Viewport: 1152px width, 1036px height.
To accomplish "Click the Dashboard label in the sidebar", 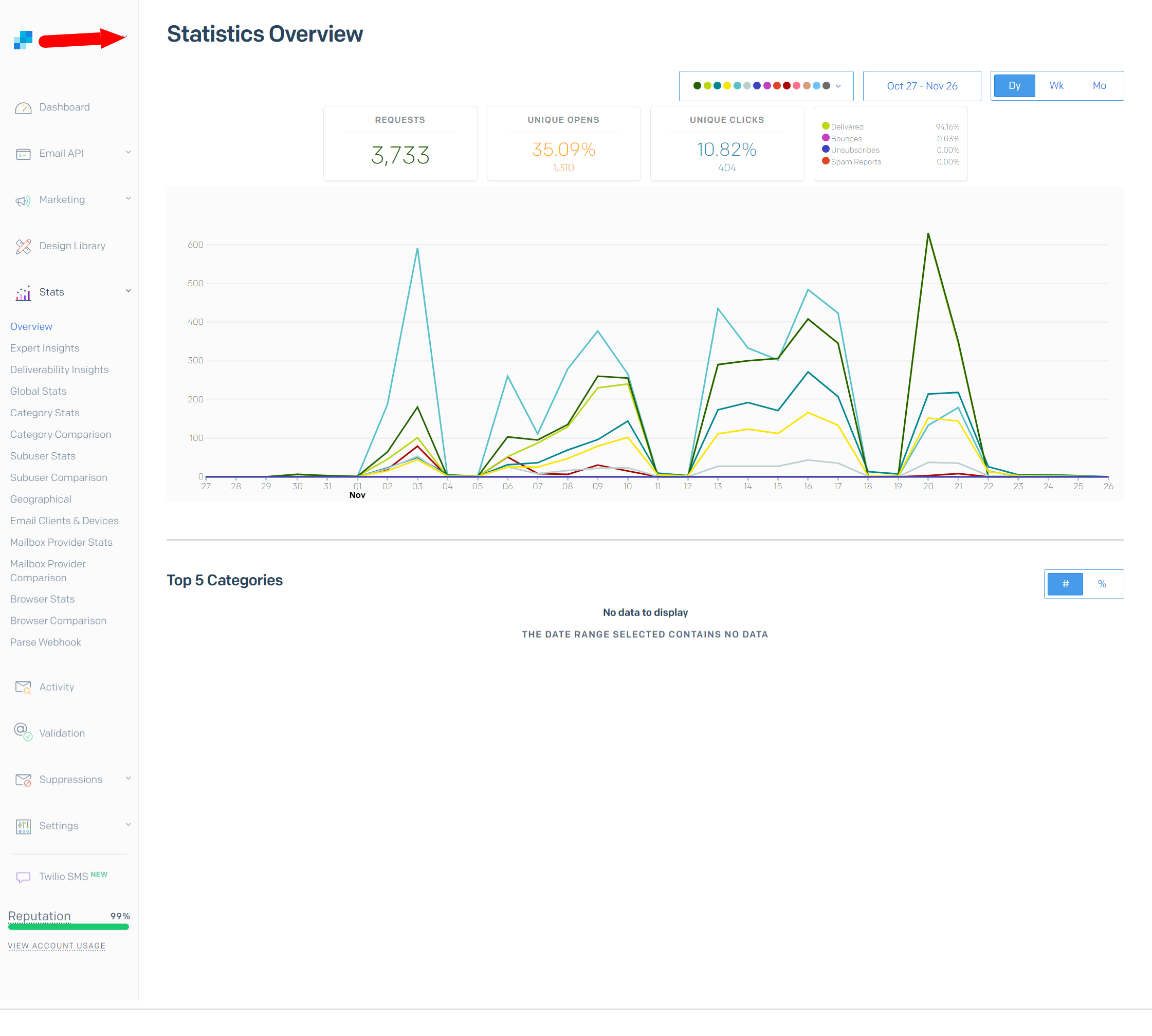I will pos(64,107).
